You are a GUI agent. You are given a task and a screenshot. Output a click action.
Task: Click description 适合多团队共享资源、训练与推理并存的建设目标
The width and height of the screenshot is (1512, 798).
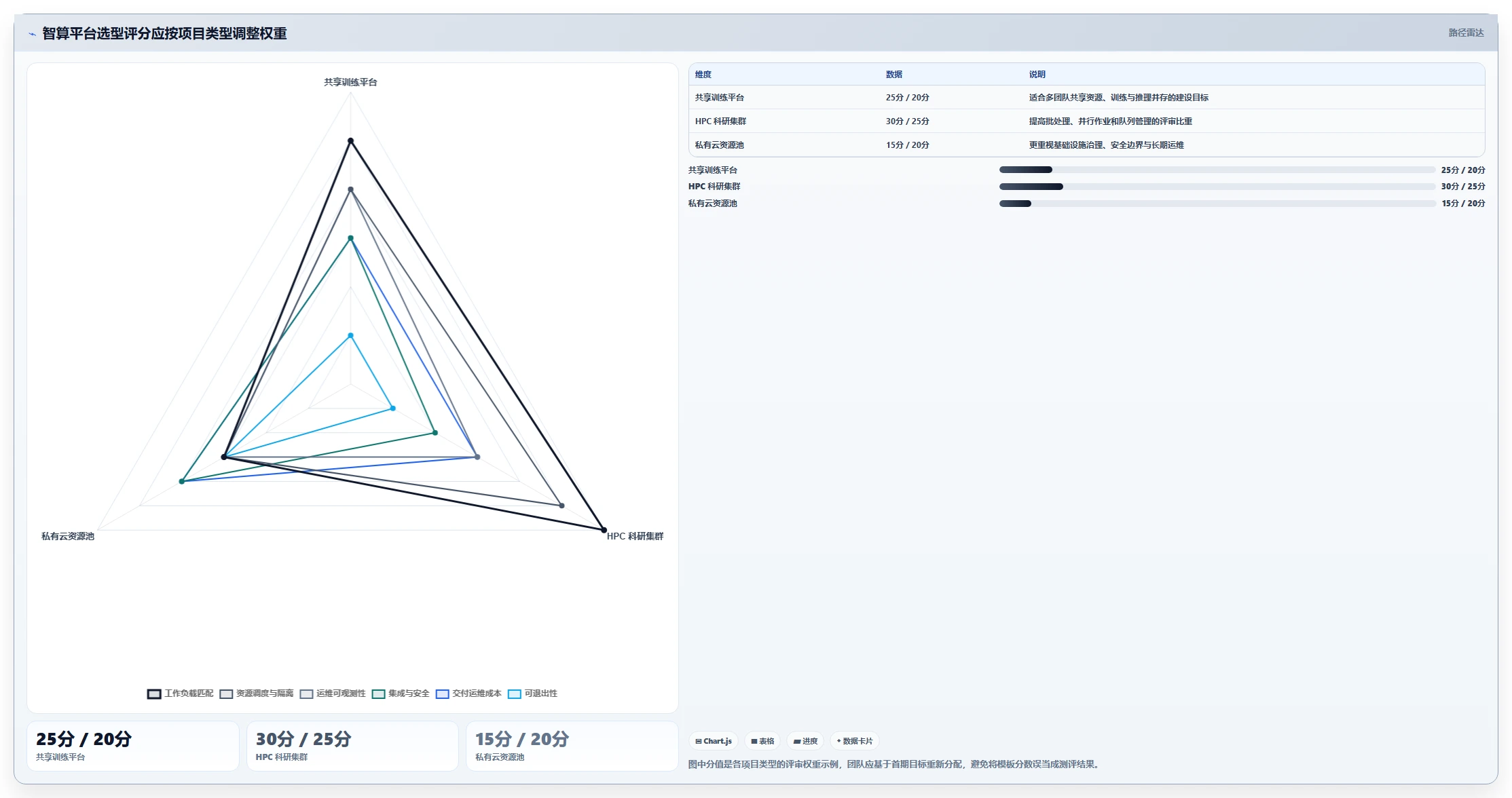pos(1119,98)
